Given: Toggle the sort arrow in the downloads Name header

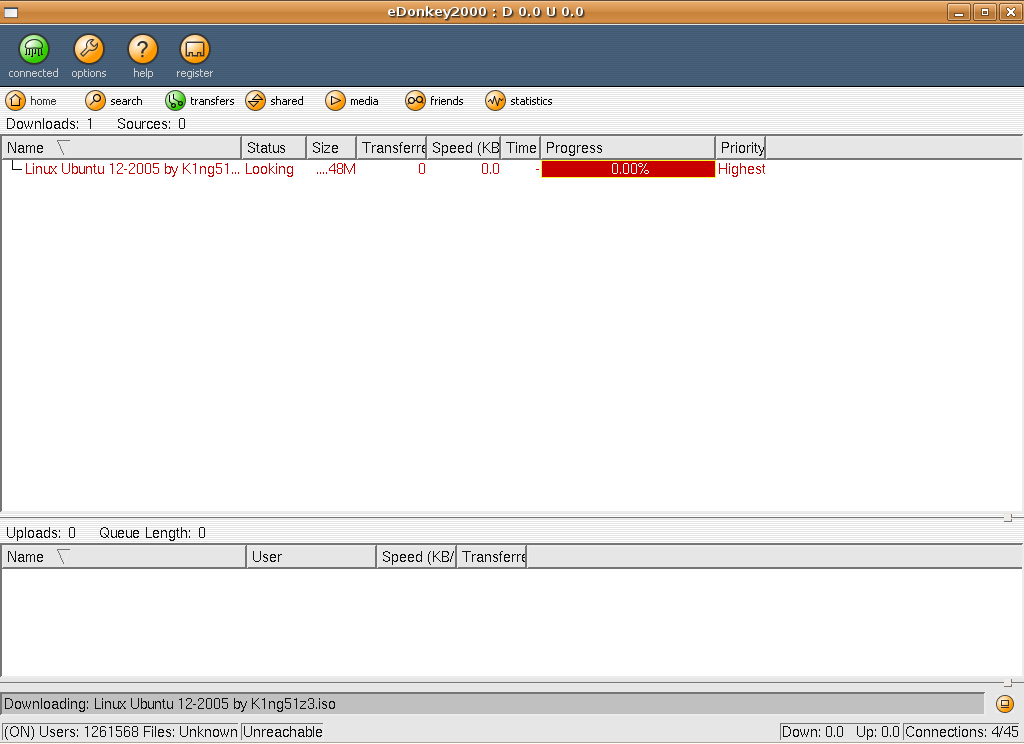Looking at the screenshot, I should click(63, 148).
